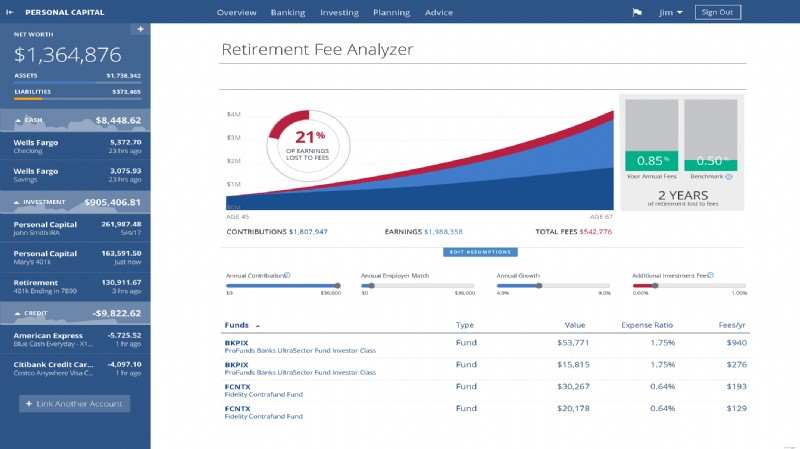Viewport: 800px width, 449px height.
Task: Select Personal Capital John Smith IRA account
Action: 76,228
